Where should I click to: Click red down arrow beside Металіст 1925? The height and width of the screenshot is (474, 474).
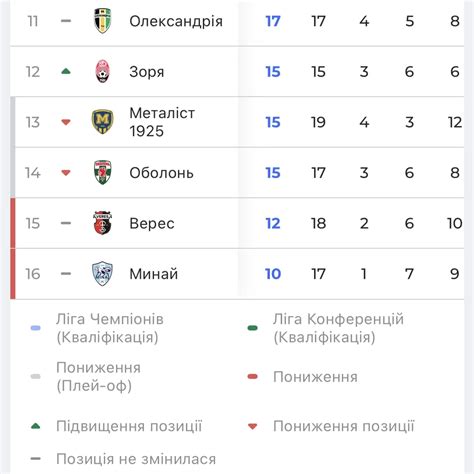[66, 122]
